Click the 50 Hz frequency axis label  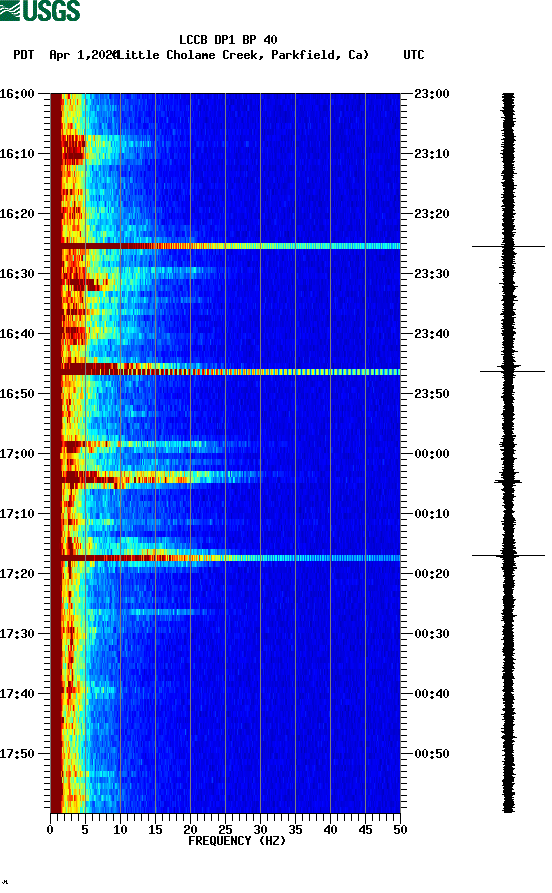click(400, 830)
